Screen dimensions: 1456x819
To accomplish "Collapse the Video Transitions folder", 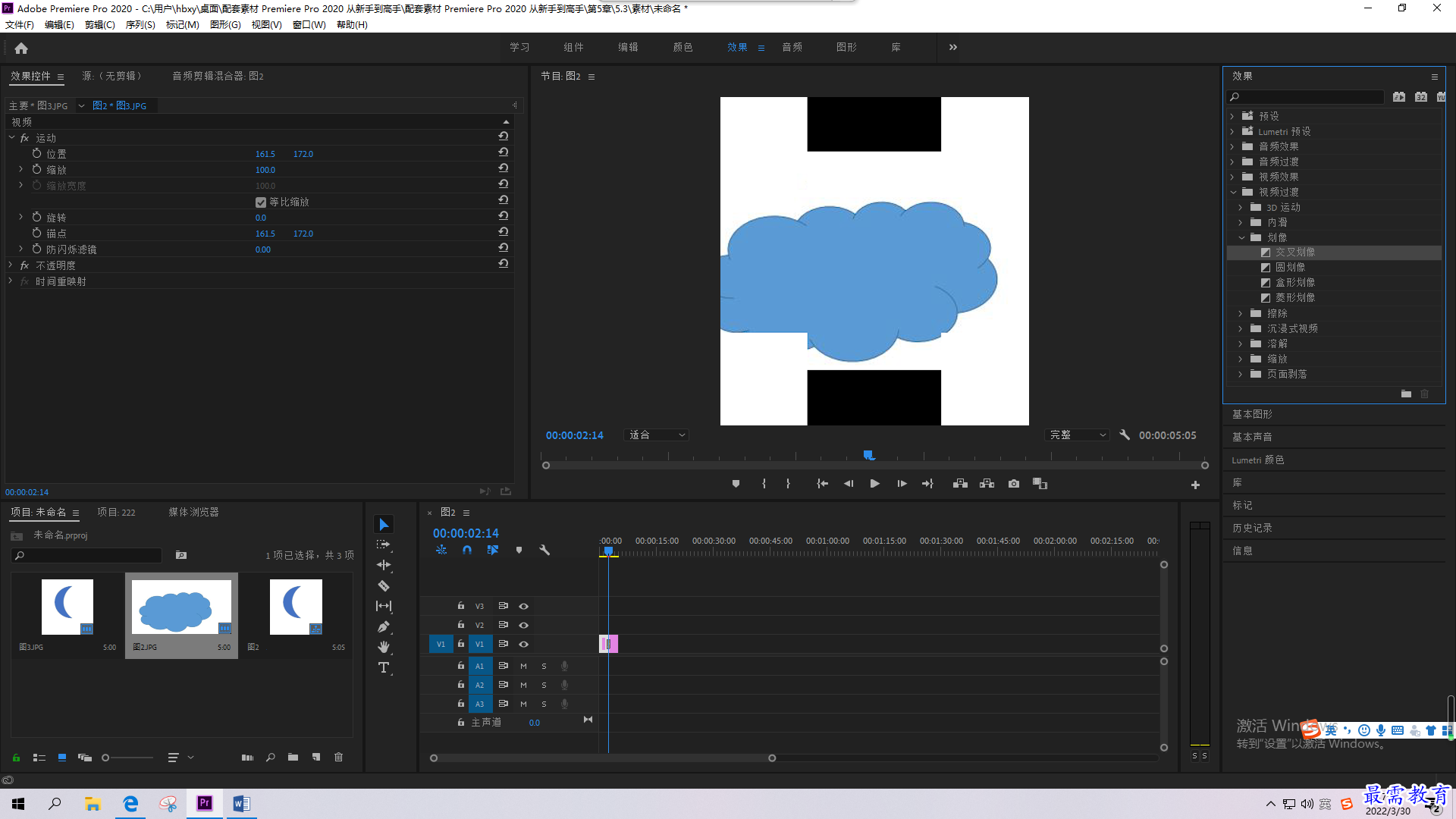I will 1233,192.
